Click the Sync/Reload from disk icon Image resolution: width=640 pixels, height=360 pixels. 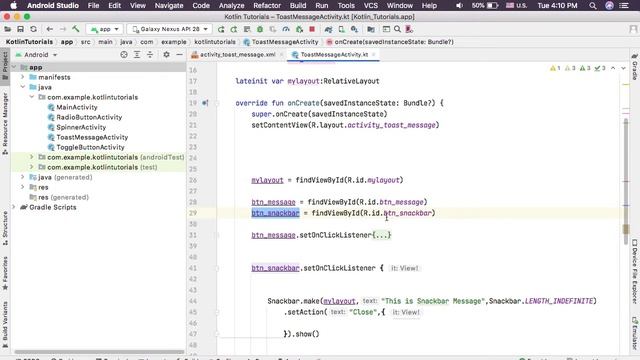pos(33,29)
